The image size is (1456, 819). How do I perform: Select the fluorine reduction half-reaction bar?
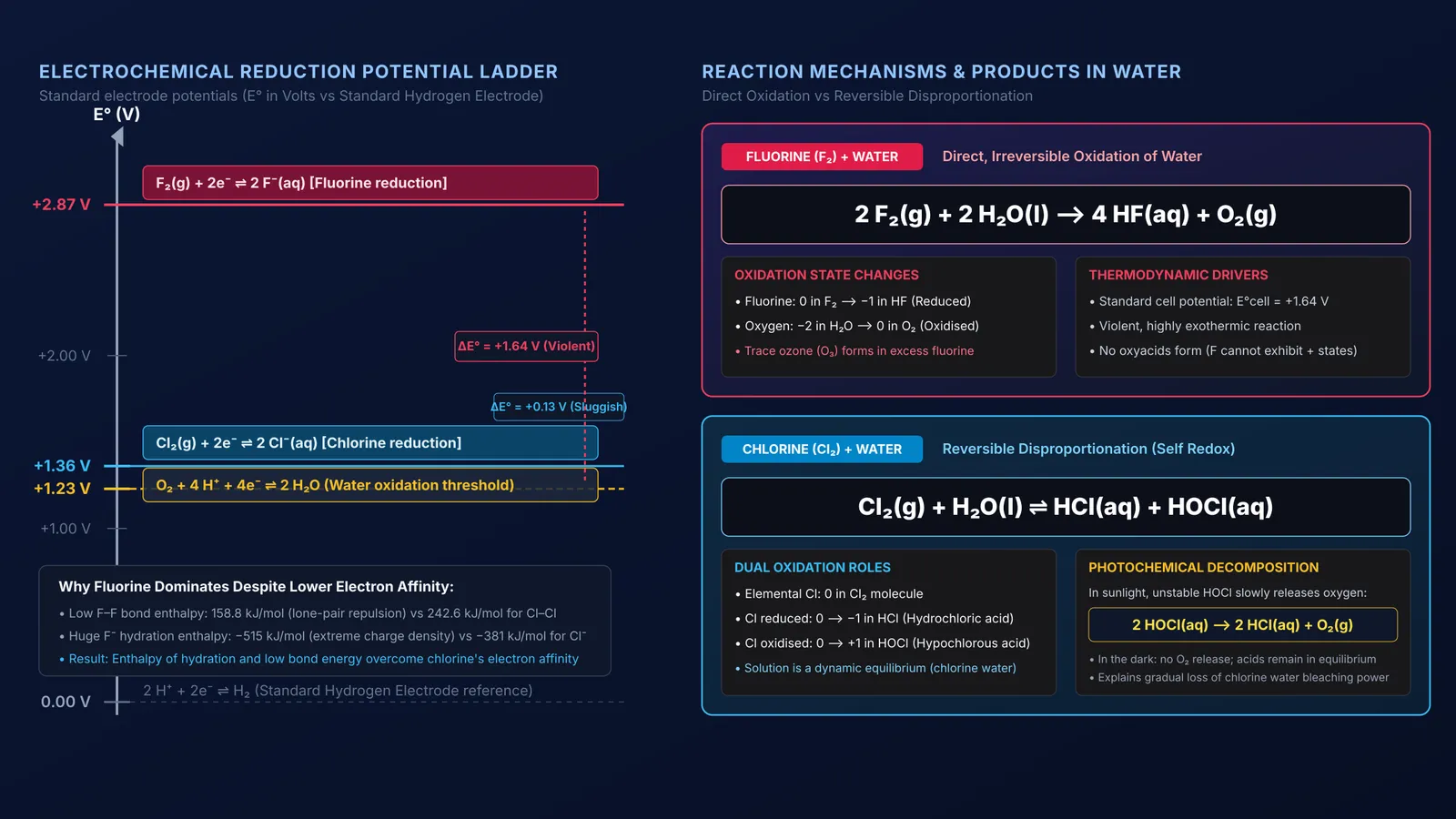(x=370, y=183)
